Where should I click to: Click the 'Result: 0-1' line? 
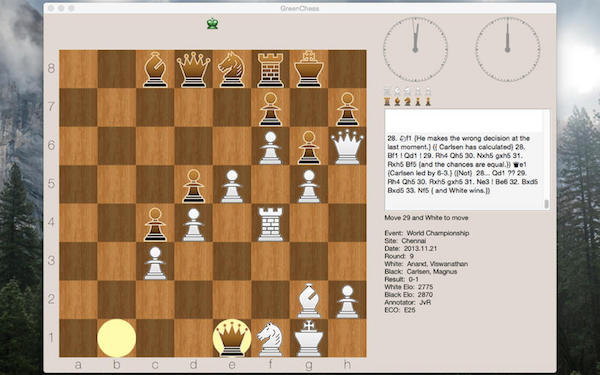(401, 279)
